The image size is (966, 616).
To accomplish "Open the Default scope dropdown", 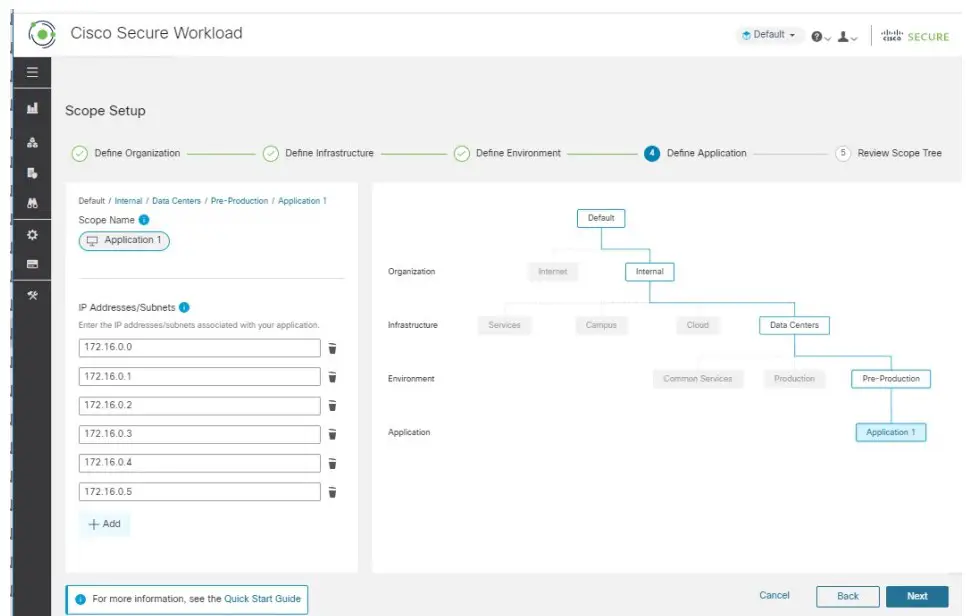I will click(768, 34).
